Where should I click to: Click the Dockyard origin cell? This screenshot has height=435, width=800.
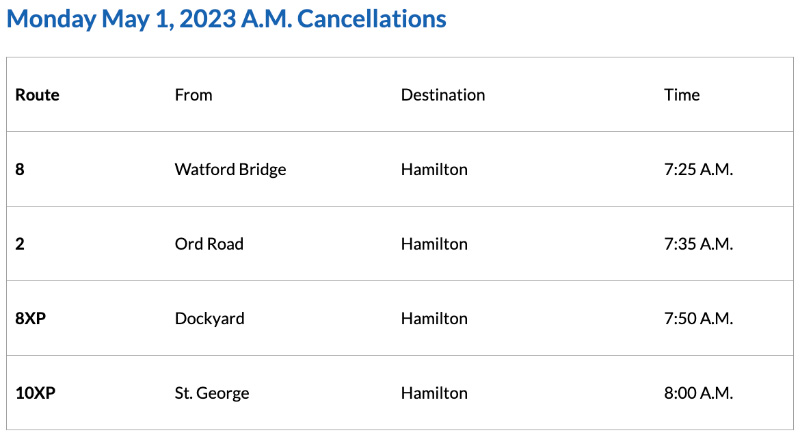pos(209,319)
